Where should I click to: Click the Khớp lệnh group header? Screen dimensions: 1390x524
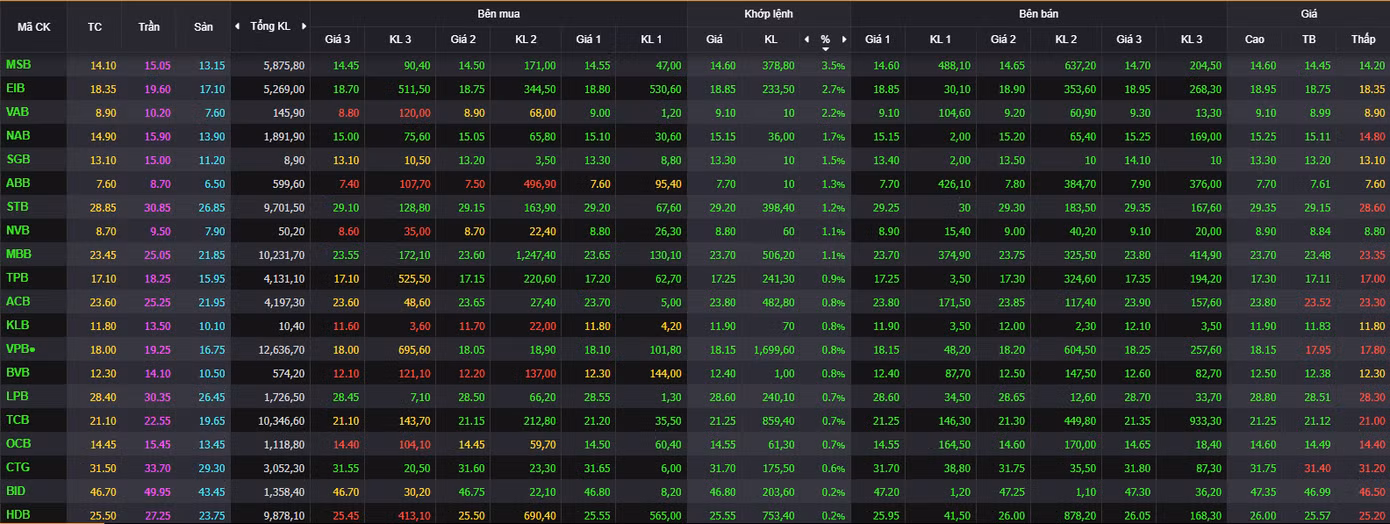768,14
